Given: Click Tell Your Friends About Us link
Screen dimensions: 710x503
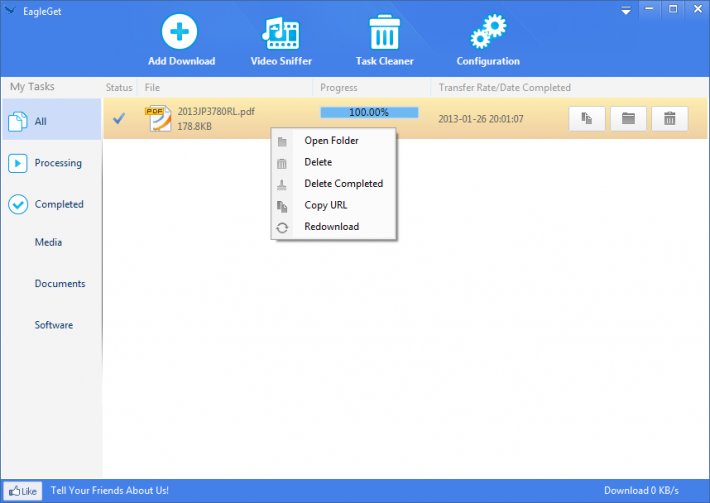Looking at the screenshot, I should pos(110,490).
